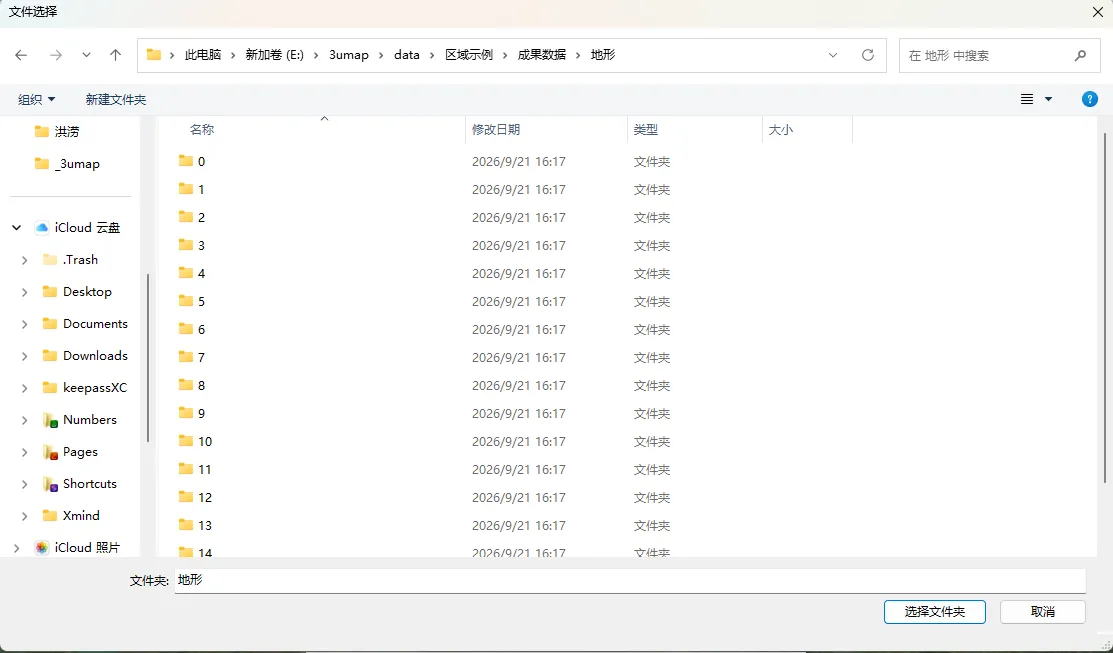This screenshot has width=1113, height=653.
Task: Select the iCloud 云盘 cloud icon
Action: (x=42, y=228)
